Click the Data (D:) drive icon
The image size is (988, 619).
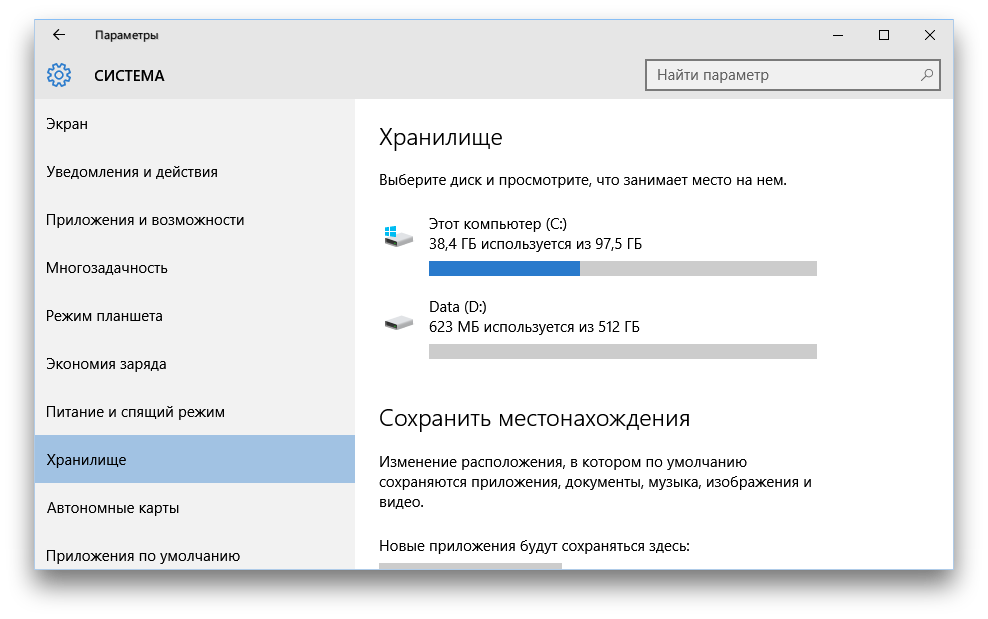(x=398, y=322)
